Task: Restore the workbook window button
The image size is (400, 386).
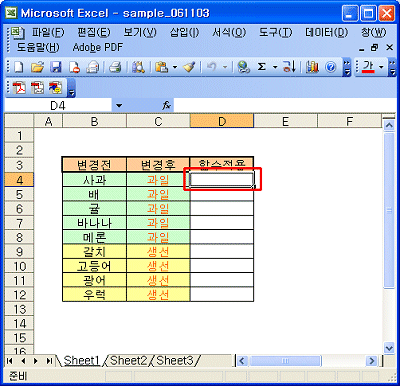Action: coord(374,48)
